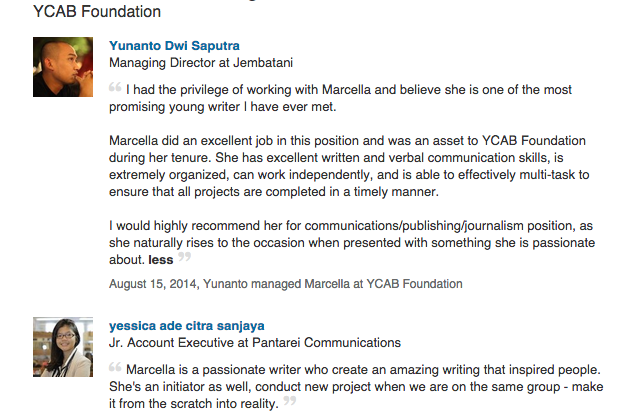Click the August 15, 2014 date line
The height and width of the screenshot is (420, 644).
click(285, 284)
